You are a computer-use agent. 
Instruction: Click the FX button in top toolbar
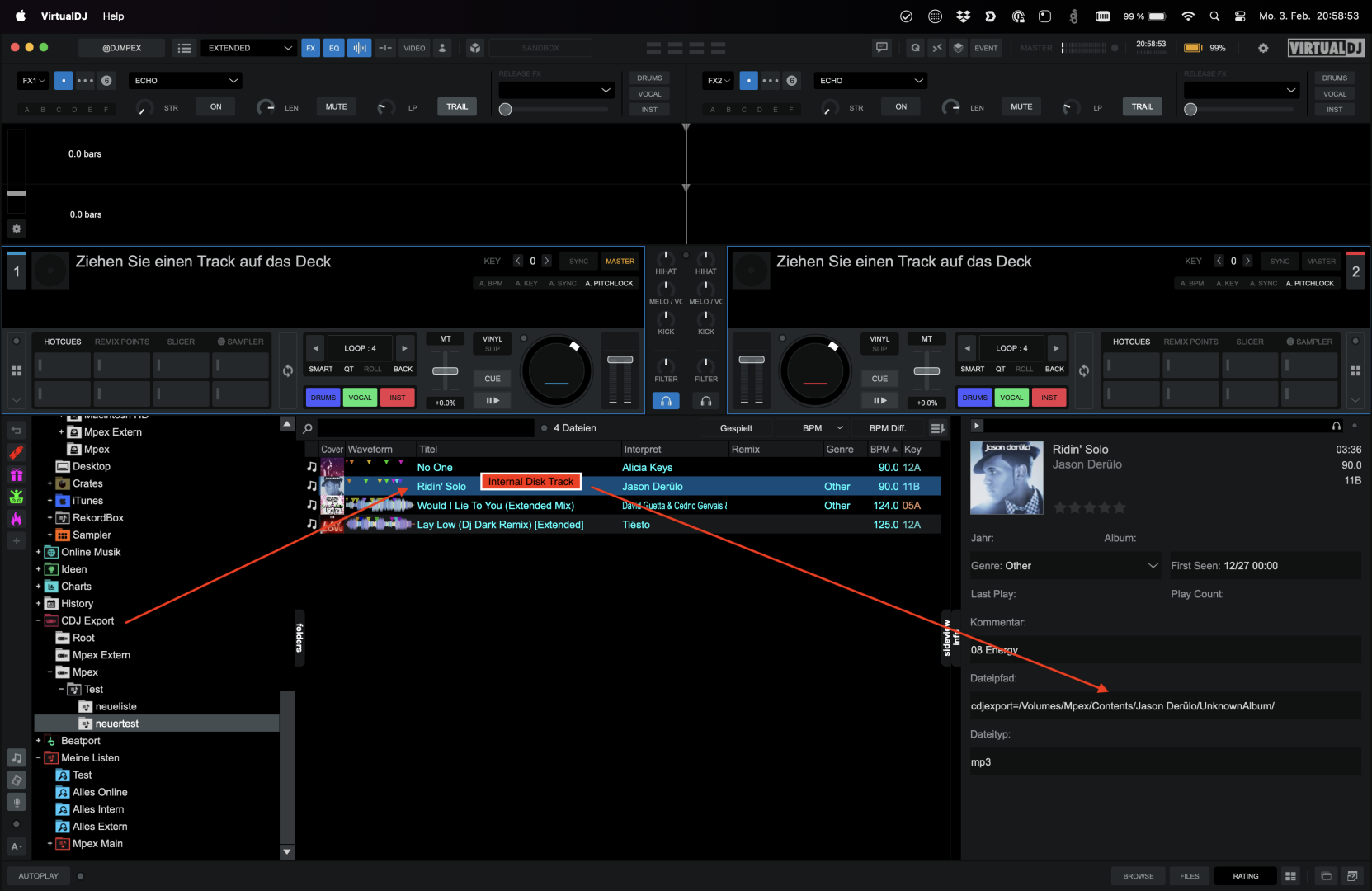[310, 48]
